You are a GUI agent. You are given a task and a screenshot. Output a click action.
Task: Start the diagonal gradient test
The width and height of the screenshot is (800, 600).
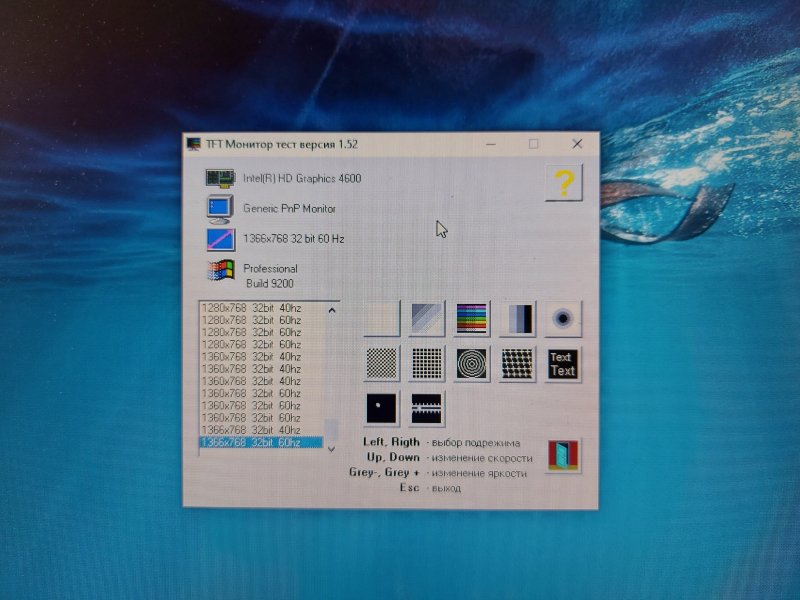(427, 318)
